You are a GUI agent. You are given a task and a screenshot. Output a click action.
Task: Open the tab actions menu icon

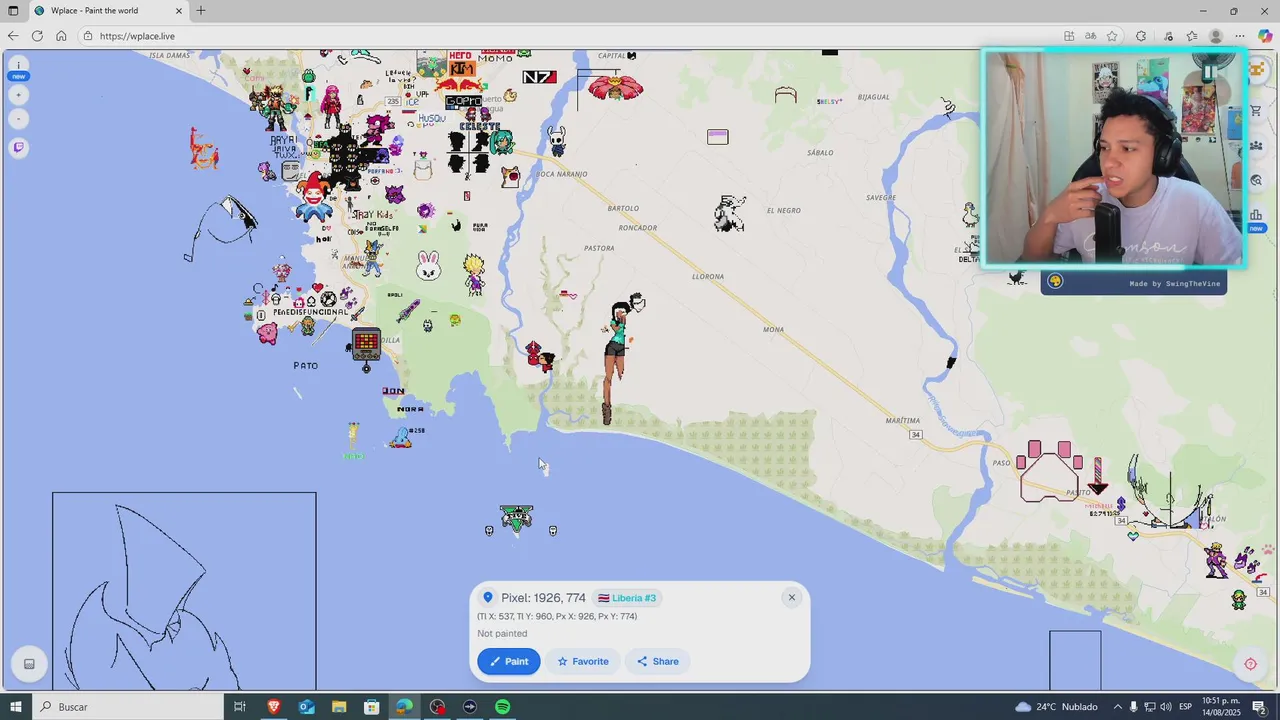[x=13, y=11]
